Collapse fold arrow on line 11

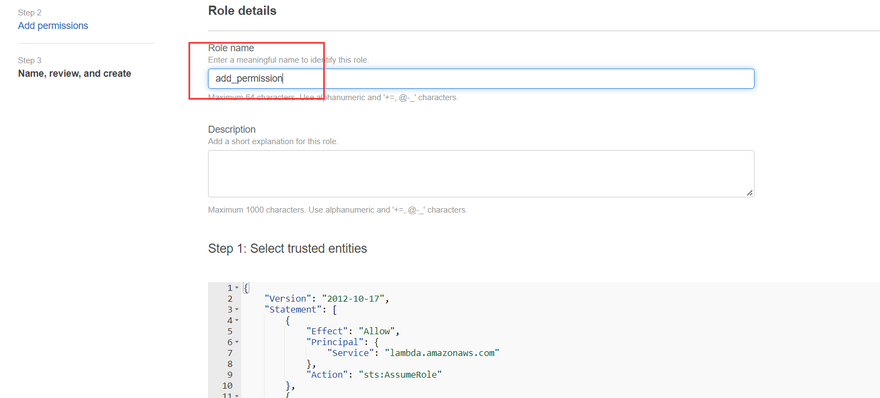tap(237, 396)
